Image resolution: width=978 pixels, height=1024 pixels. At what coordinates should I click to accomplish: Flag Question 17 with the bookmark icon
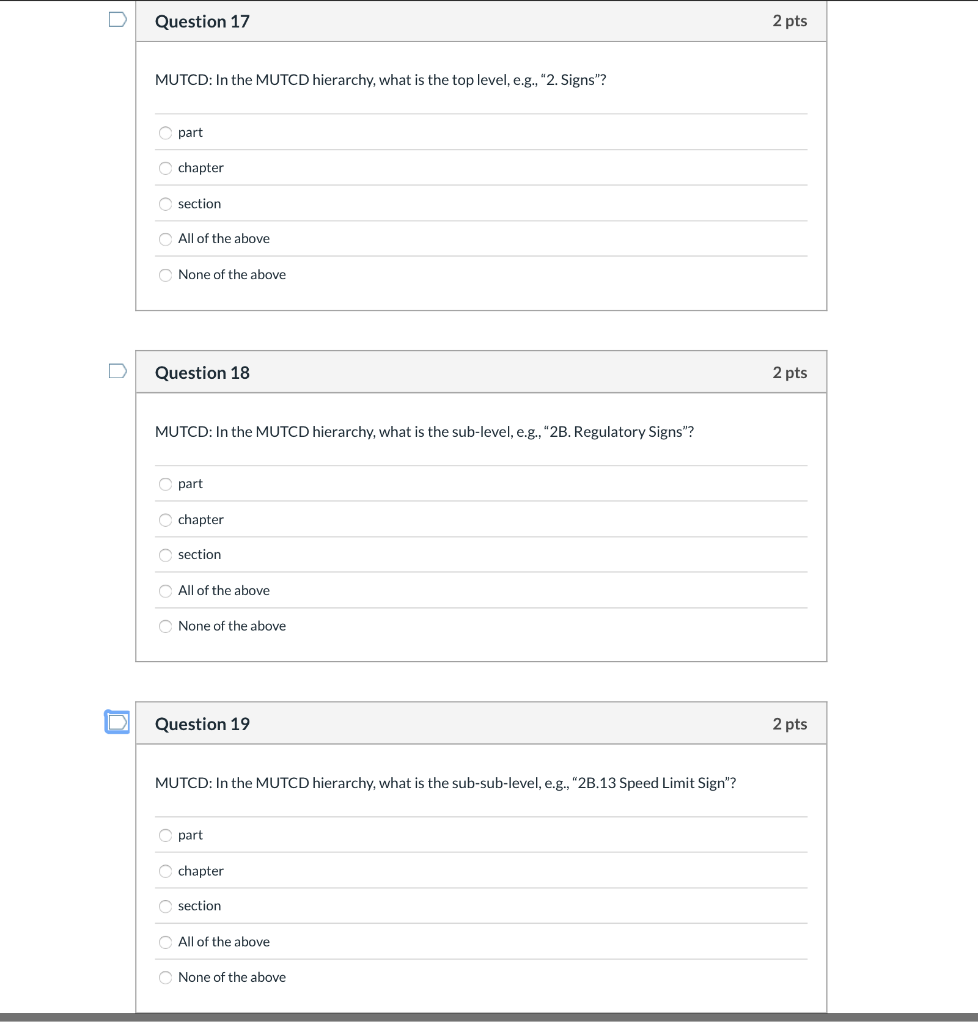(118, 20)
